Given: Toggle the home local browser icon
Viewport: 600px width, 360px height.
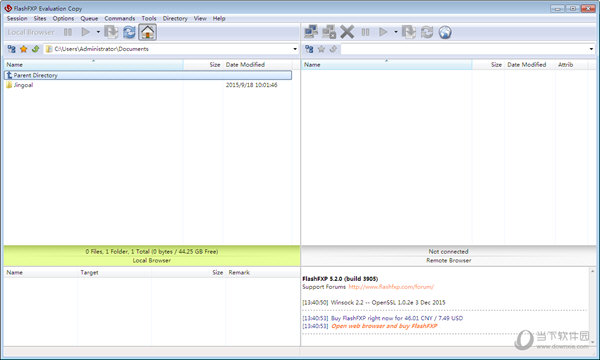Looking at the screenshot, I should click(148, 32).
